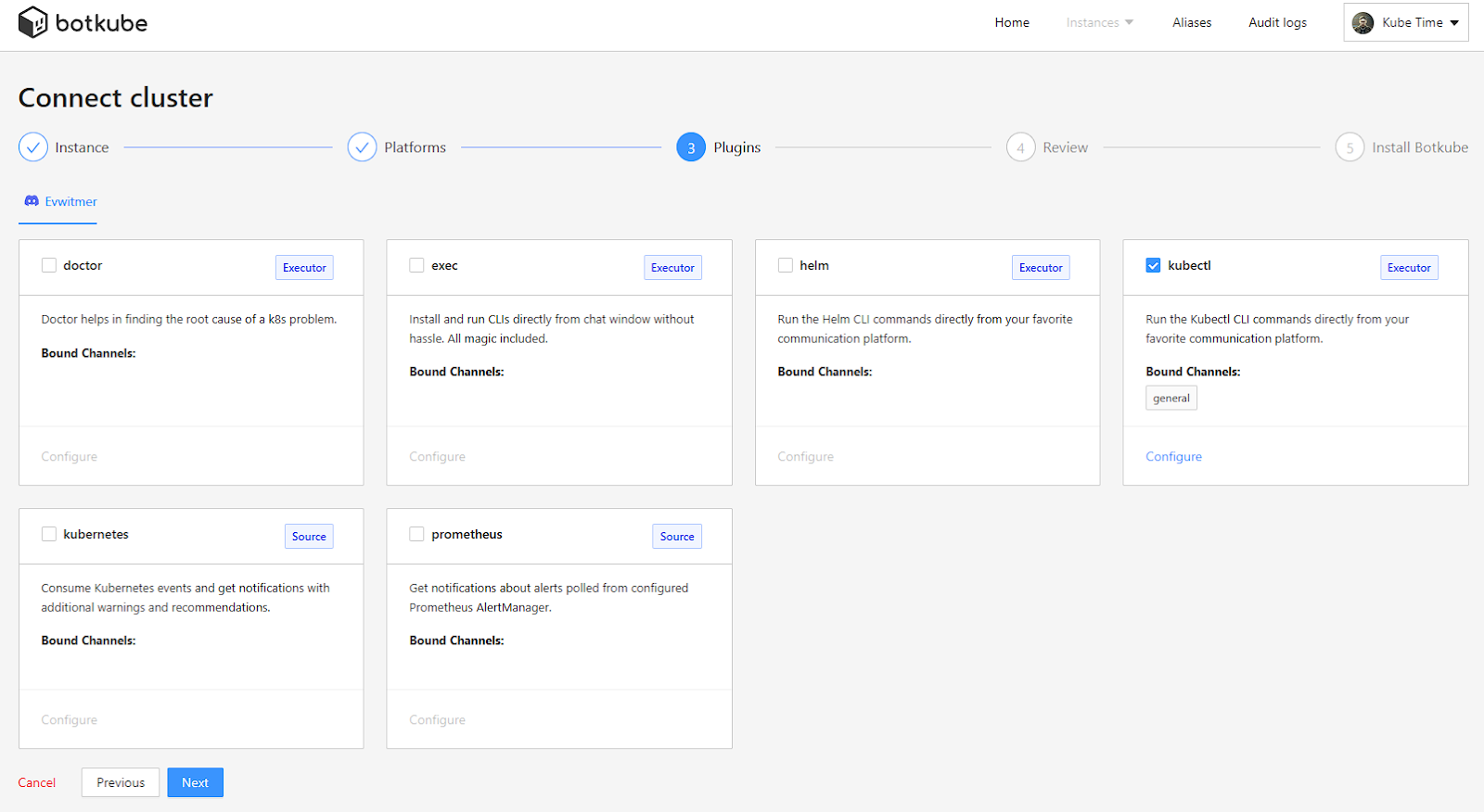
Task: Click the step 3 Plugins circle
Action: tap(691, 147)
